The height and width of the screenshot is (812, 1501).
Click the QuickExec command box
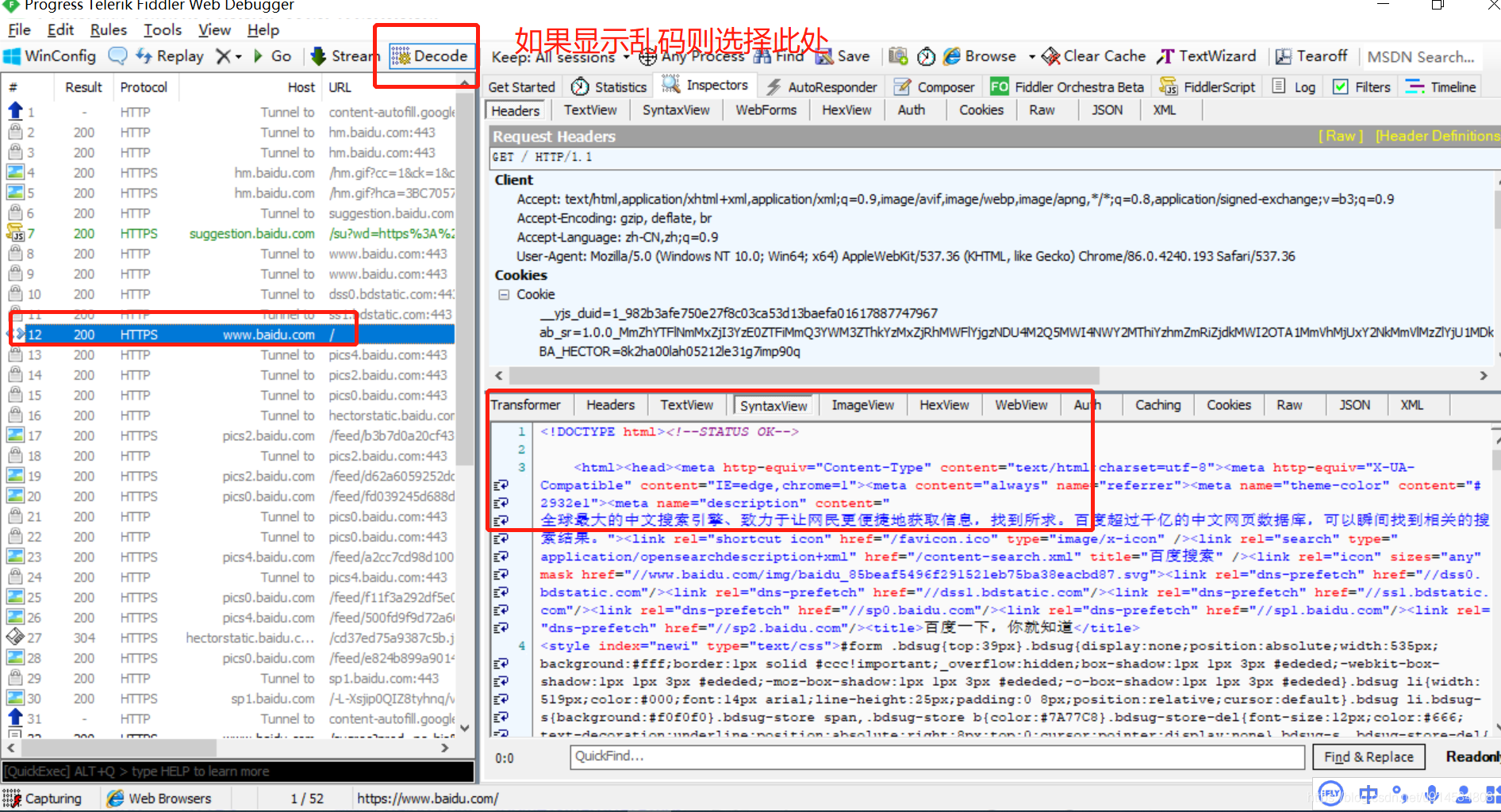[238, 772]
